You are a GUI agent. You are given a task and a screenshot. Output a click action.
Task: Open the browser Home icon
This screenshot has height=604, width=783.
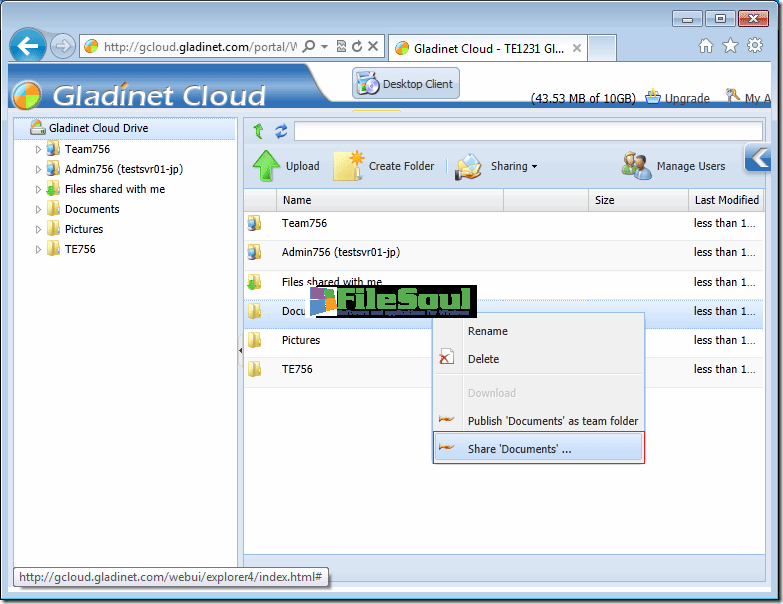pos(706,46)
